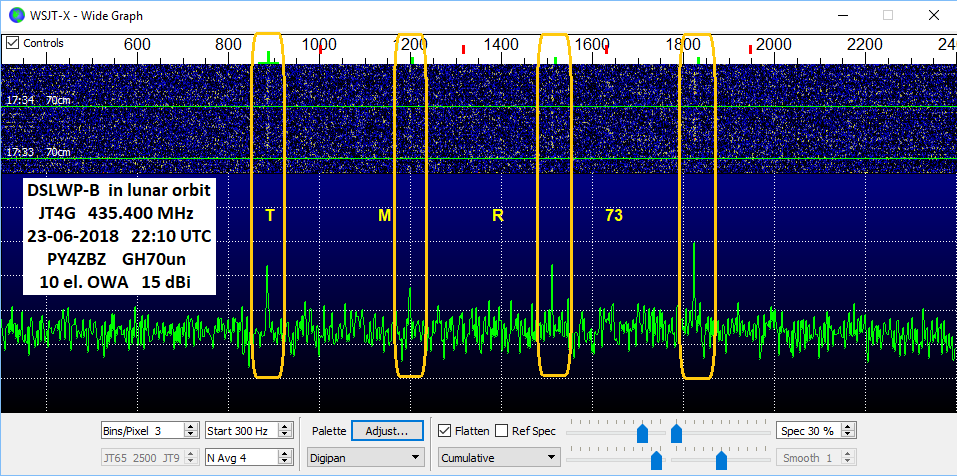957x476 pixels.
Task: Decrease Start 300 Hz with the down arrow
Action: pyautogui.click(x=285, y=435)
